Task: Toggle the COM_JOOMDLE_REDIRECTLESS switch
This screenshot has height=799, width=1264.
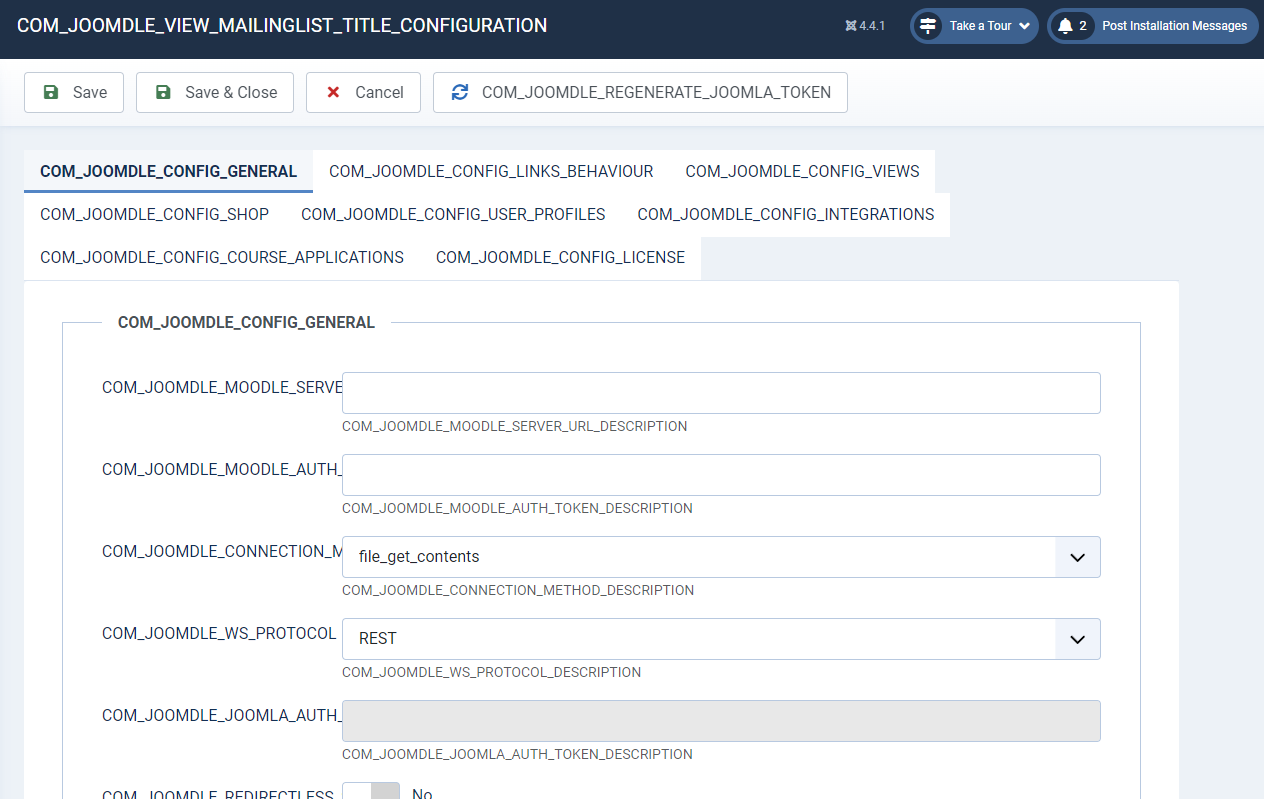Action: 371,791
